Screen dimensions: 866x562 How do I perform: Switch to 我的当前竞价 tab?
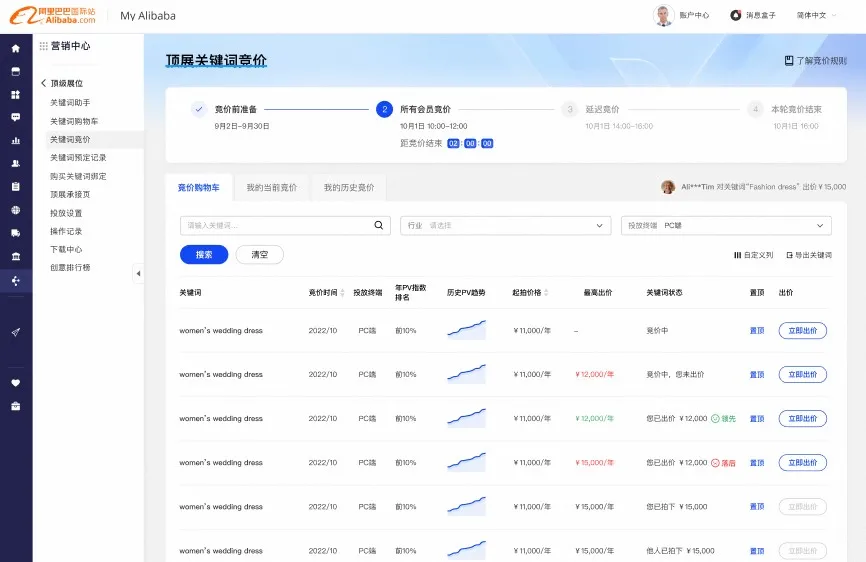click(271, 188)
